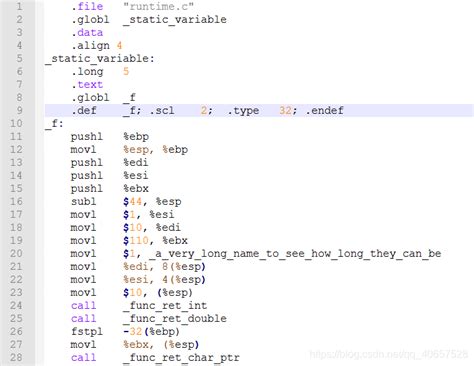Click the "runtime.c" string
Screen dimensions: 474x366
158,6
